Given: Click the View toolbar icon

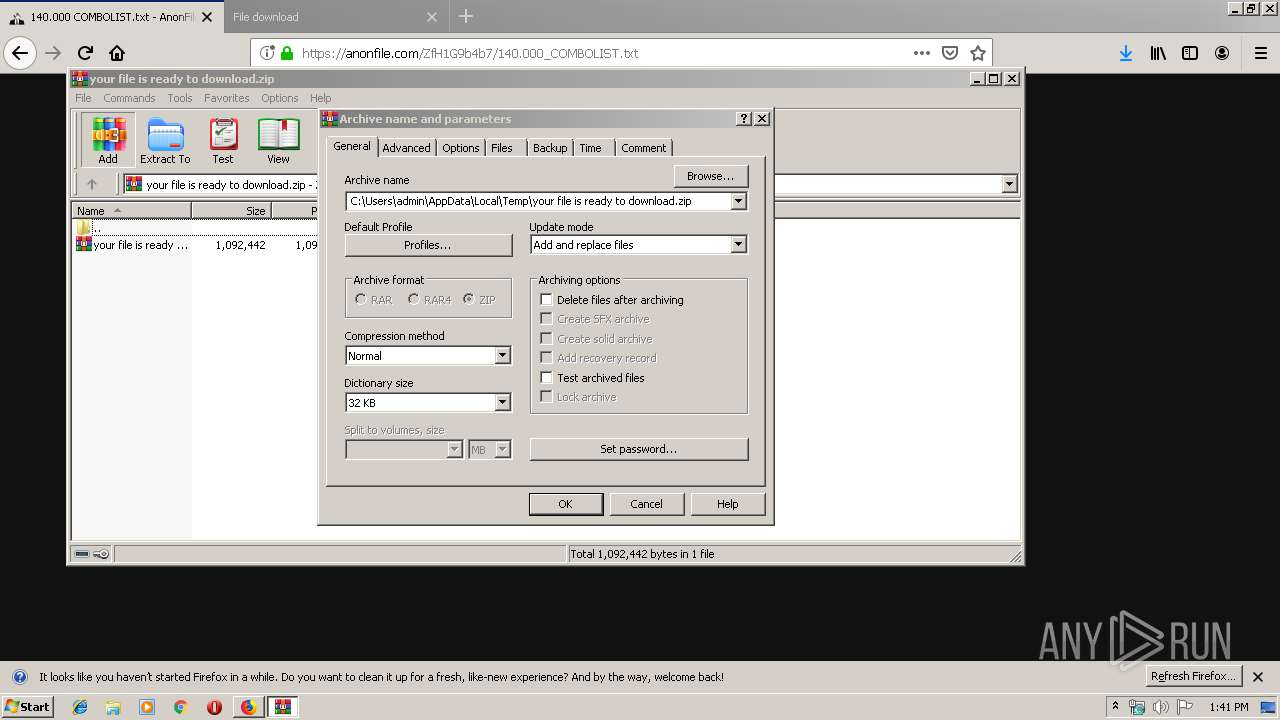Looking at the screenshot, I should (x=278, y=139).
